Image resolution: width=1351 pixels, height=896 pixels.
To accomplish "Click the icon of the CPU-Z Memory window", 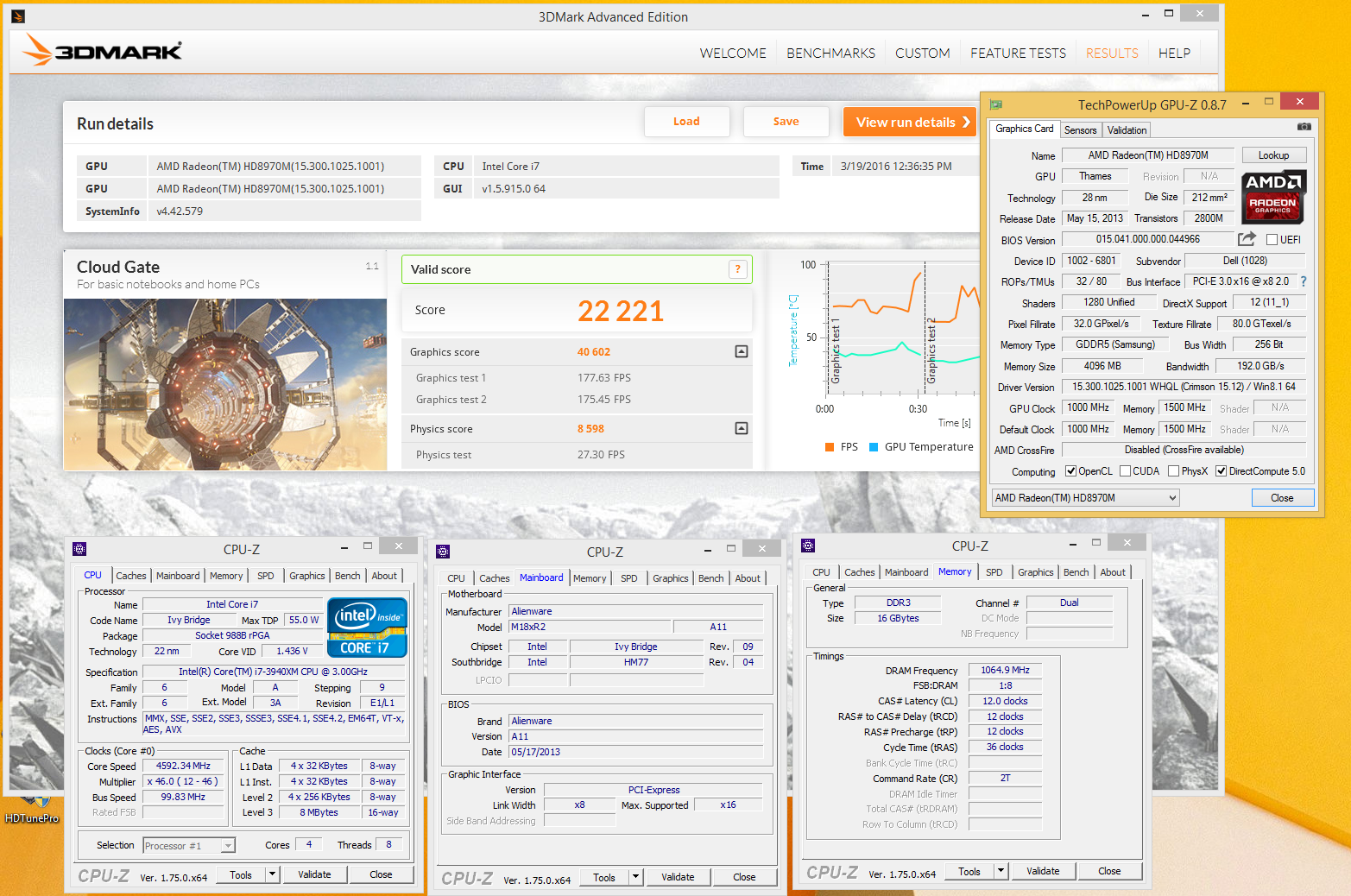I will pyautogui.click(x=808, y=546).
